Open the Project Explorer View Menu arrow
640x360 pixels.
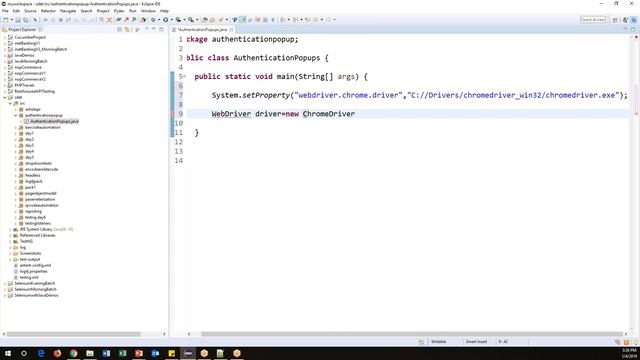pos(147,29)
